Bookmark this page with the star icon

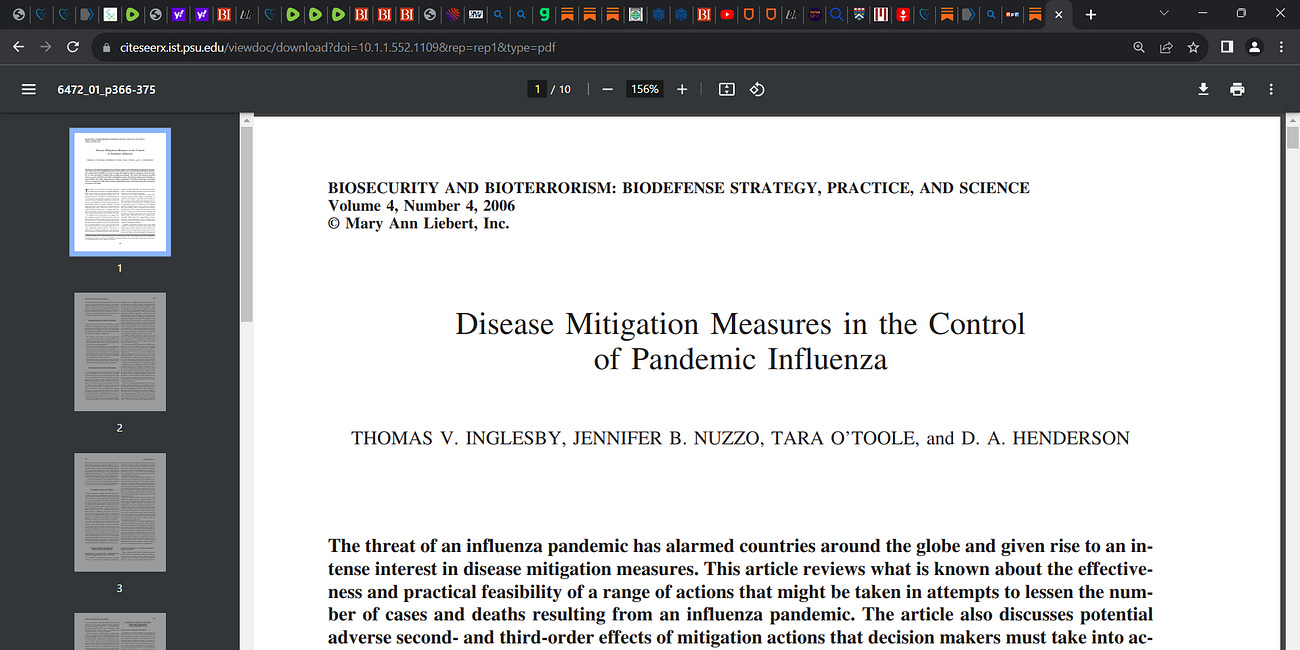1192,47
